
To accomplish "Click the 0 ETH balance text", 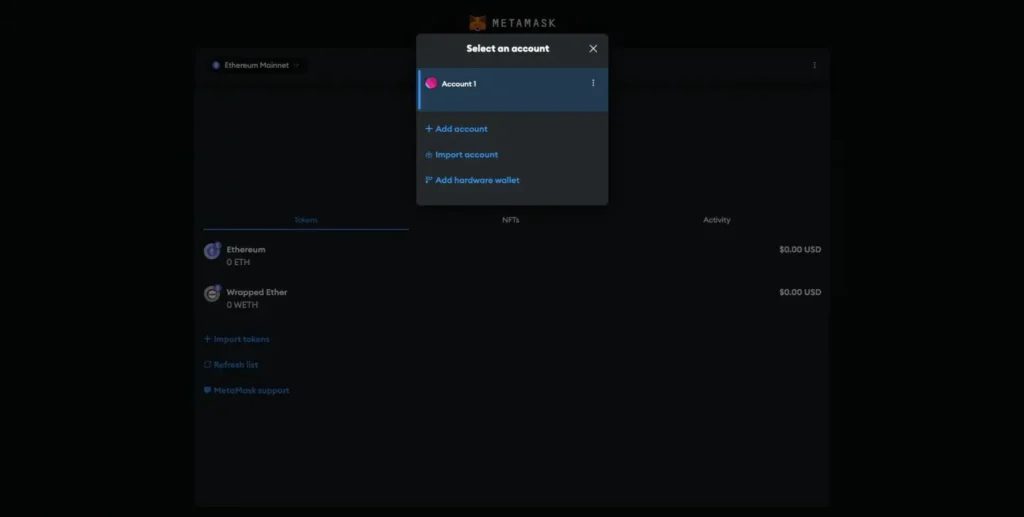I will pyautogui.click(x=238, y=262).
